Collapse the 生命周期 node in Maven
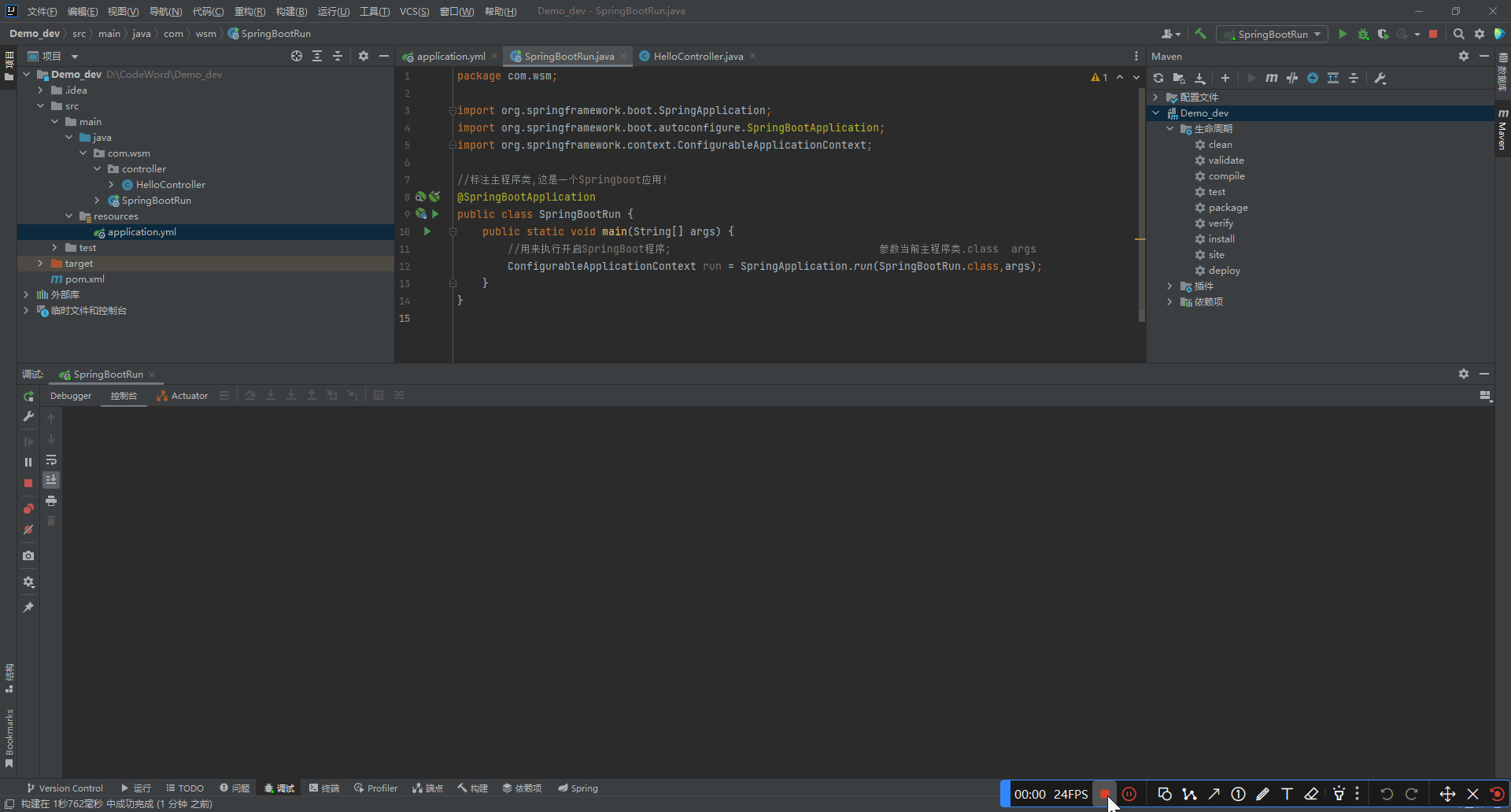This screenshot has height=812, width=1511. [x=1170, y=129]
